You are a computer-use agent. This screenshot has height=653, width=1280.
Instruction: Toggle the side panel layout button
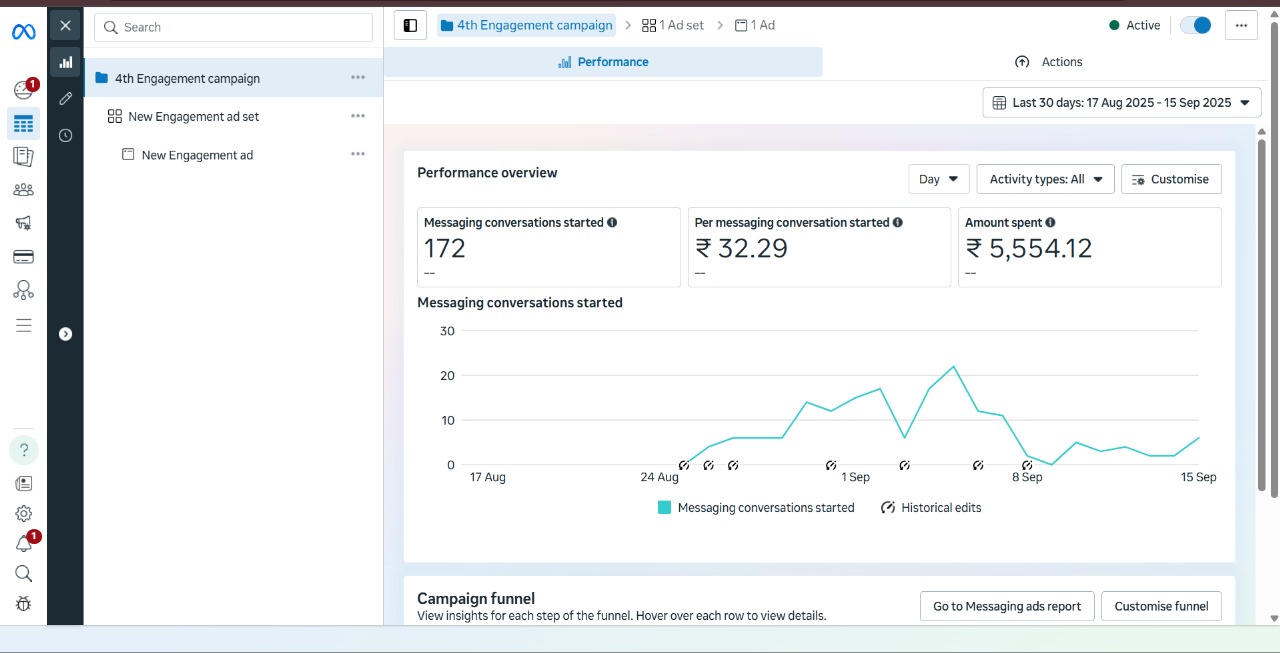(410, 25)
